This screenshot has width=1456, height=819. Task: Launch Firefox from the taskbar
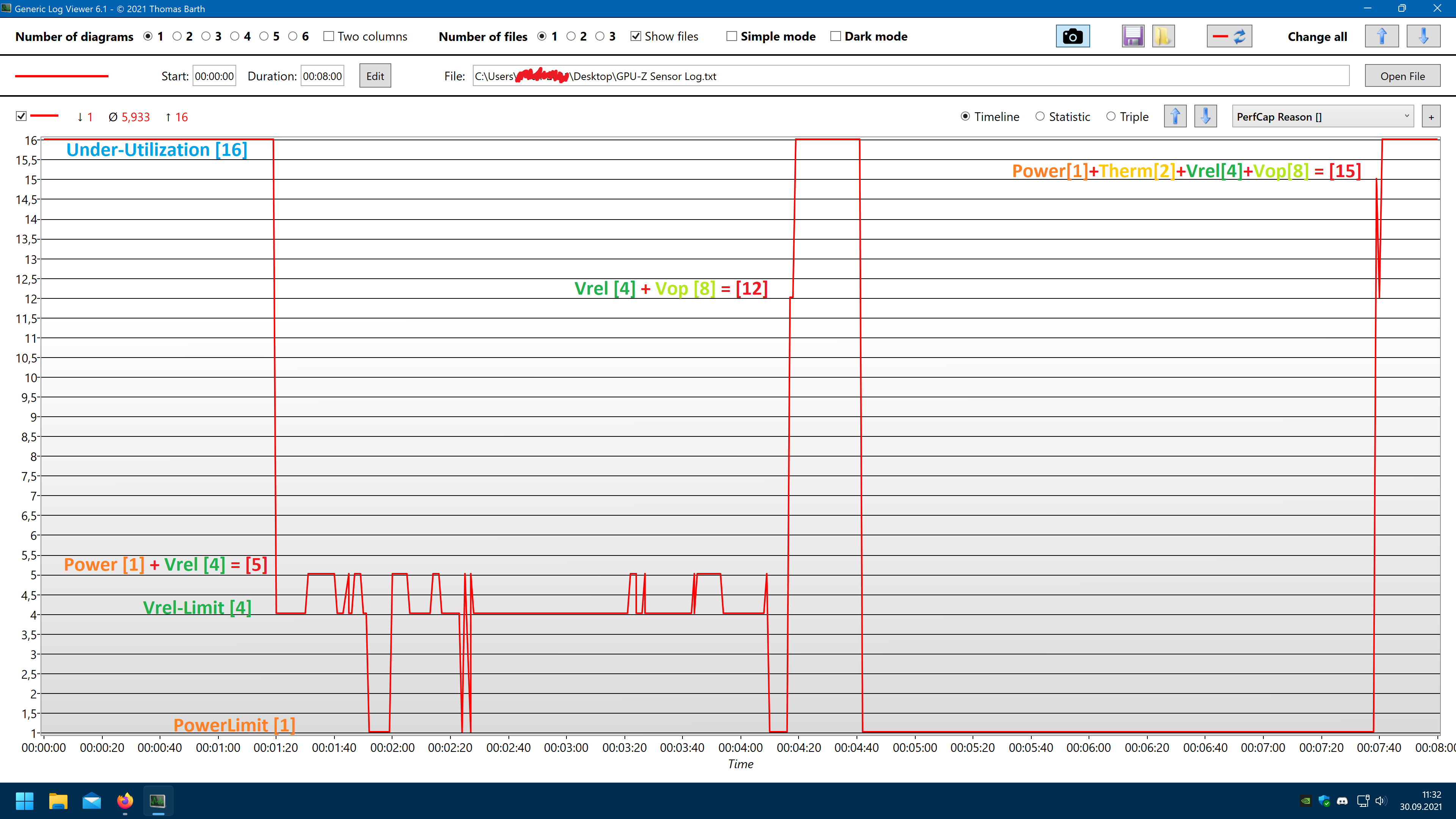click(125, 800)
